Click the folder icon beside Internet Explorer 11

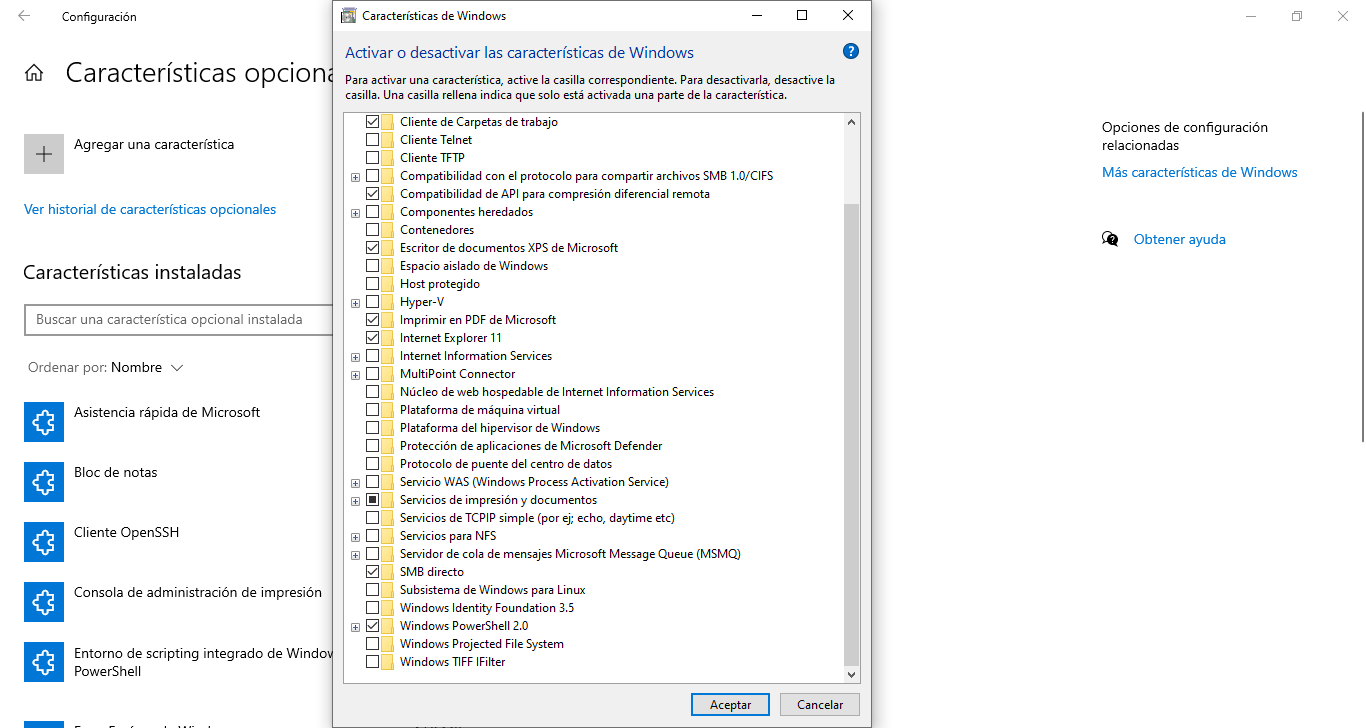(x=387, y=338)
